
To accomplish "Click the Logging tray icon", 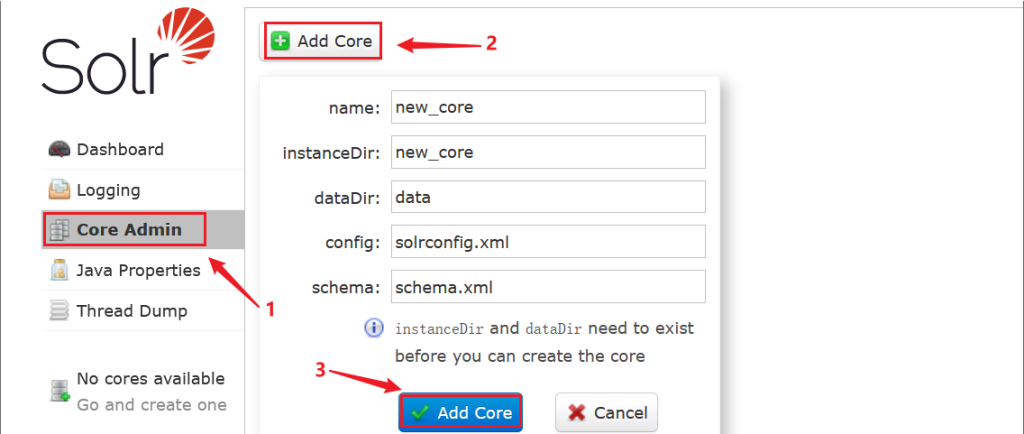I will pyautogui.click(x=59, y=191).
